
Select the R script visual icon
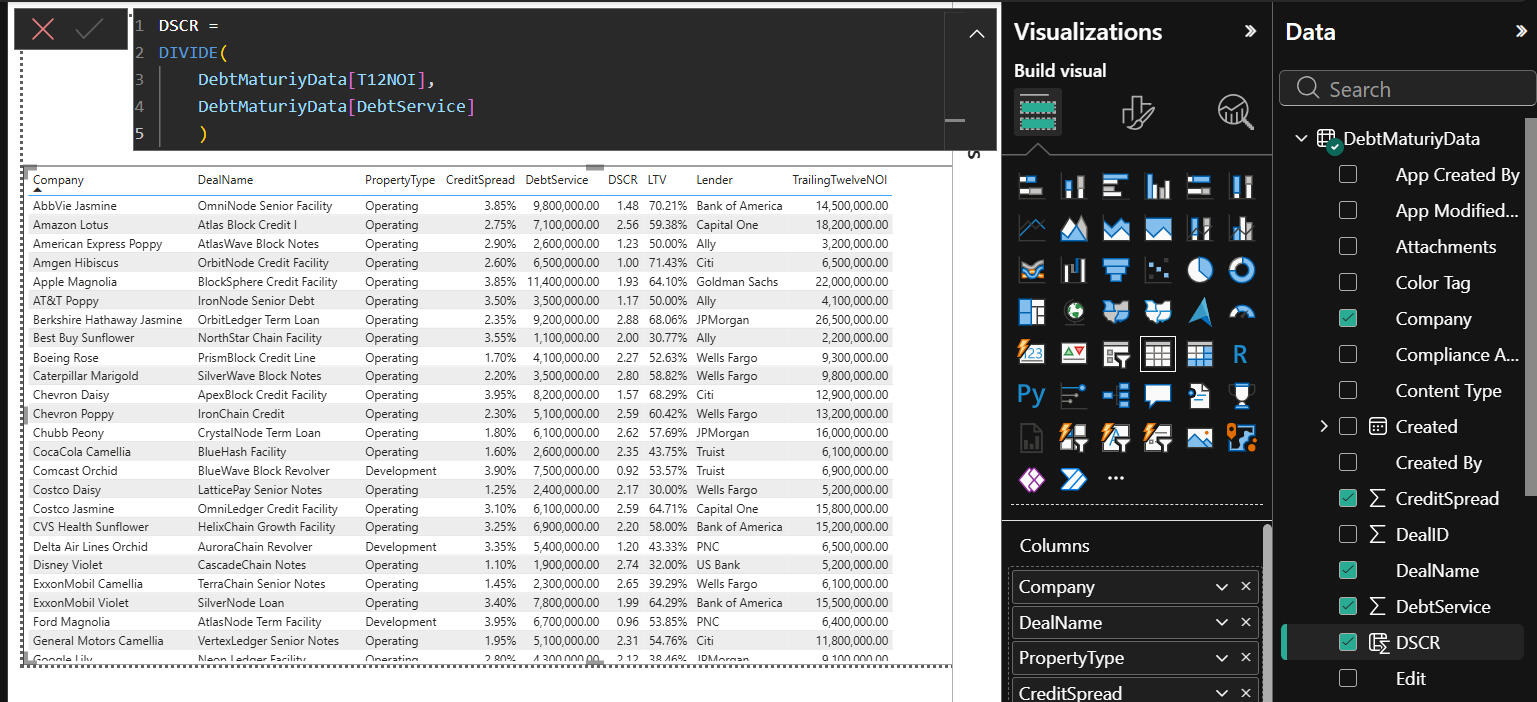1242,354
